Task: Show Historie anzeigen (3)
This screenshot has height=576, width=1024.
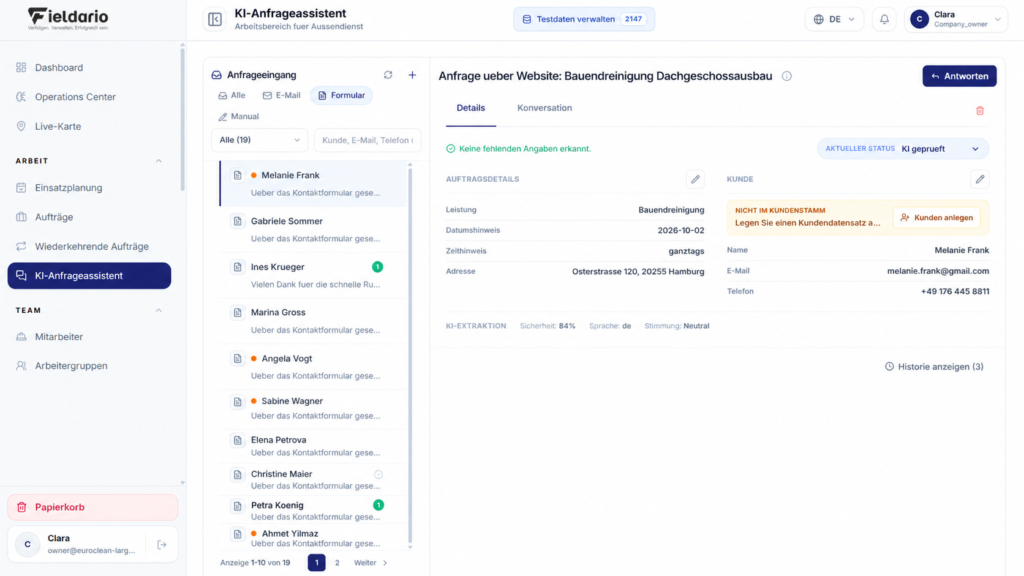Action: point(934,367)
